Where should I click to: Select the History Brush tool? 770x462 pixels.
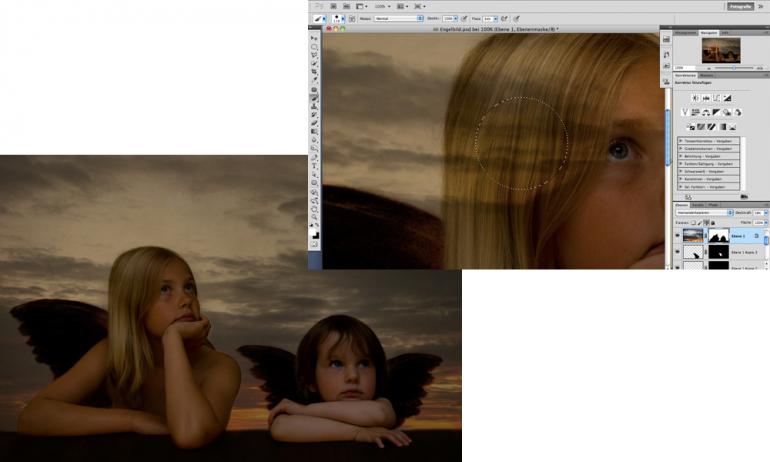pyautogui.click(x=314, y=114)
